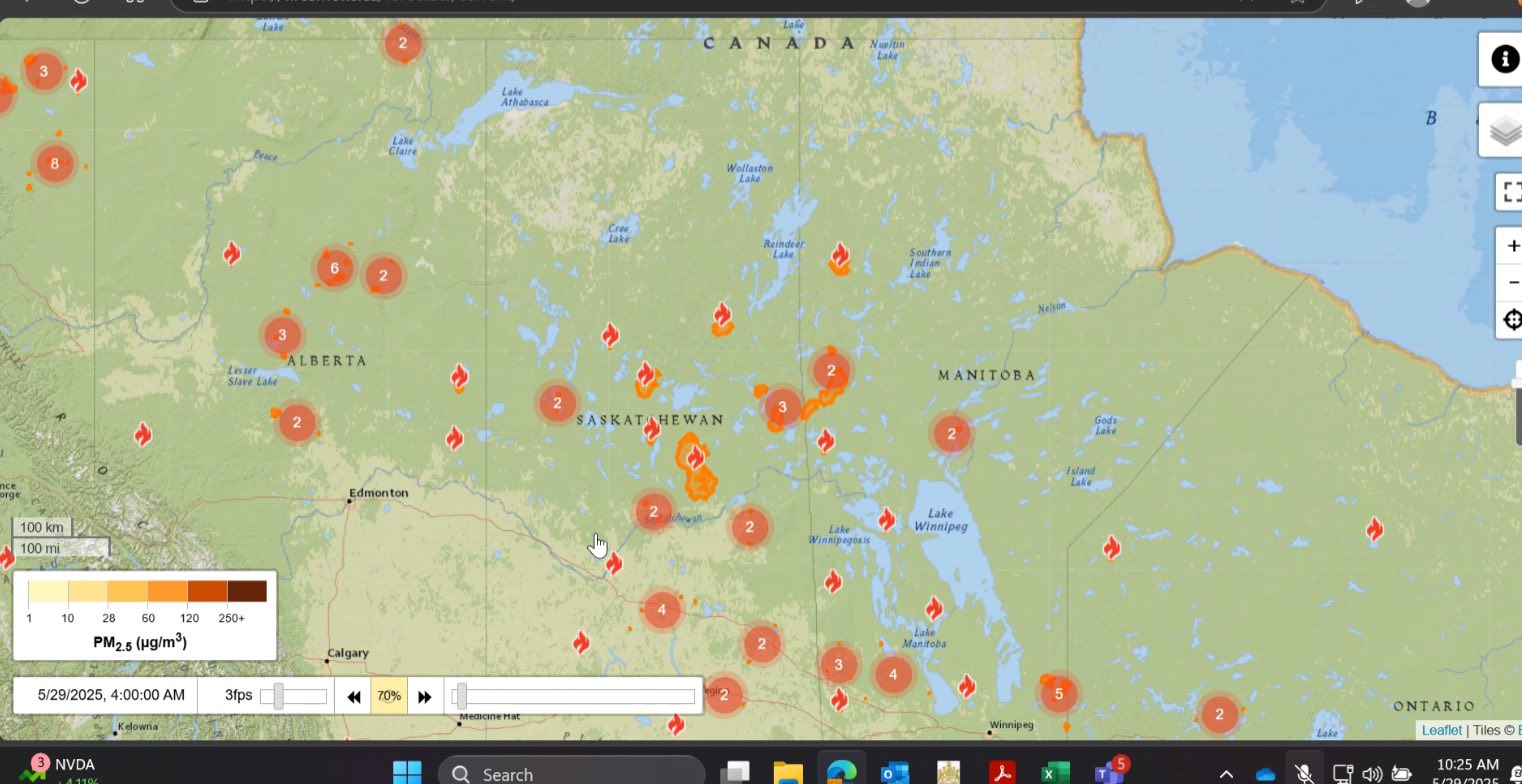This screenshot has height=784, width=1522.
Task: Open the Leaflet attribution link
Action: (1441, 731)
